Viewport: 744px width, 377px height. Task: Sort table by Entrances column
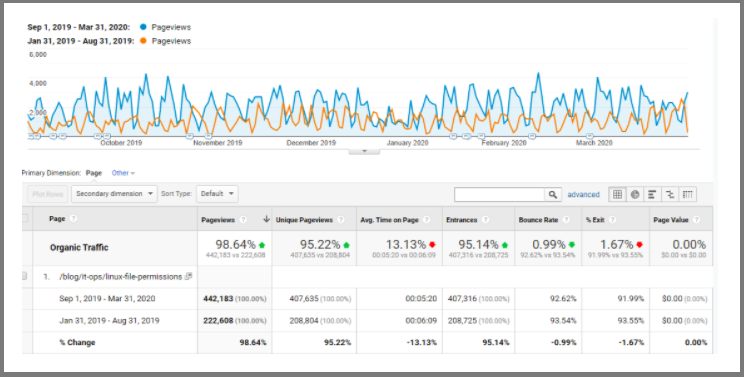pyautogui.click(x=462, y=220)
